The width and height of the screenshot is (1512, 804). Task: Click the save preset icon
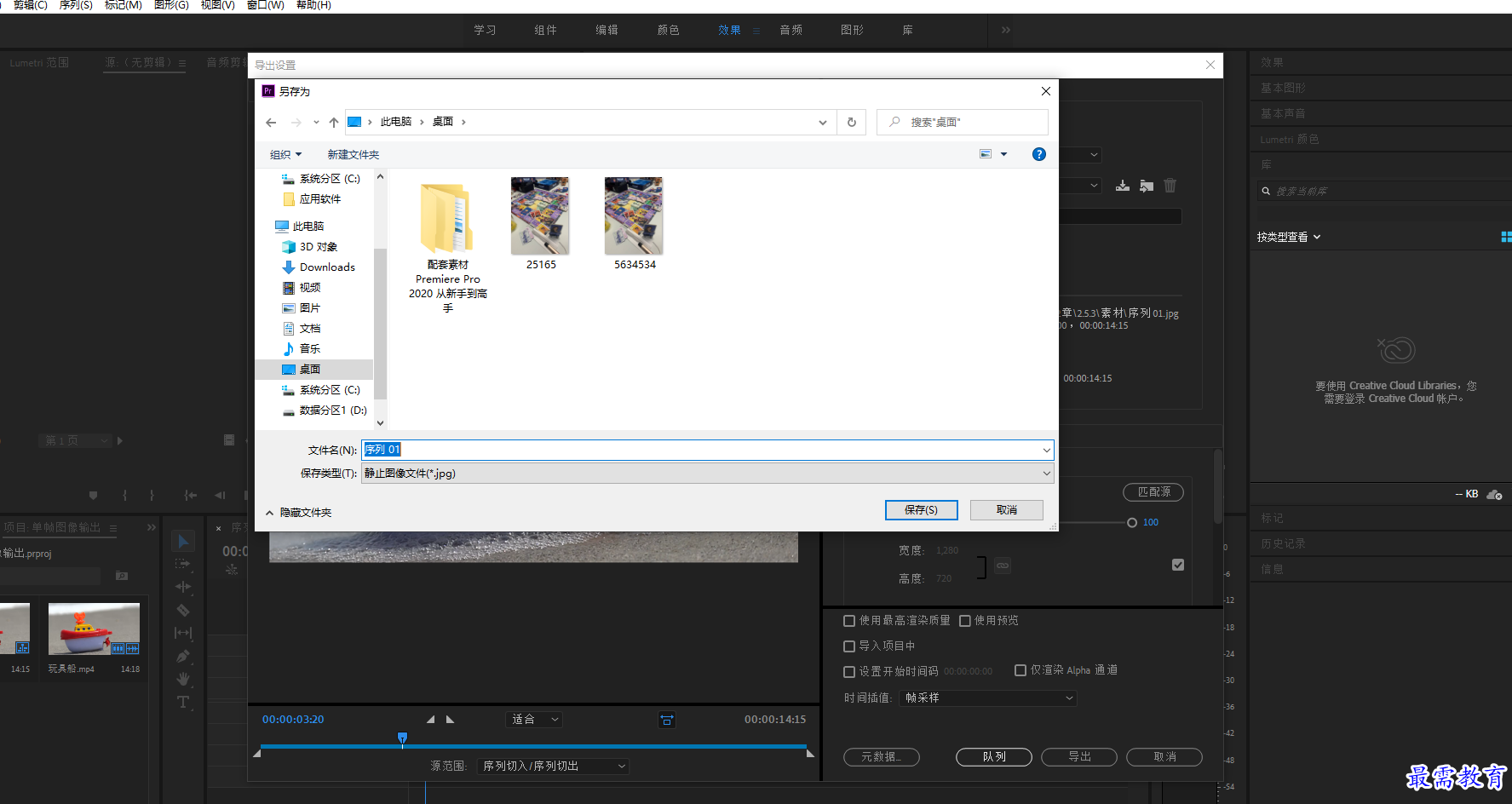[x=1123, y=186]
